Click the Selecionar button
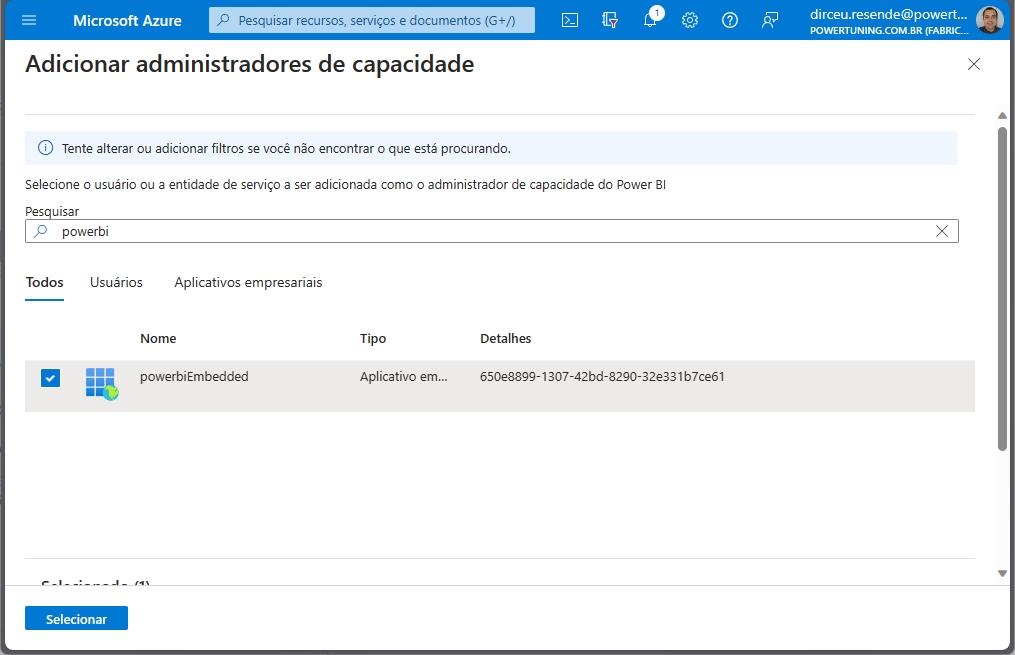 (76, 619)
